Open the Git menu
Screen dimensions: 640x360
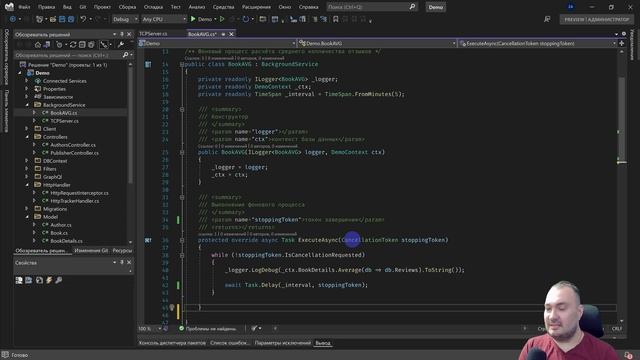click(83, 7)
